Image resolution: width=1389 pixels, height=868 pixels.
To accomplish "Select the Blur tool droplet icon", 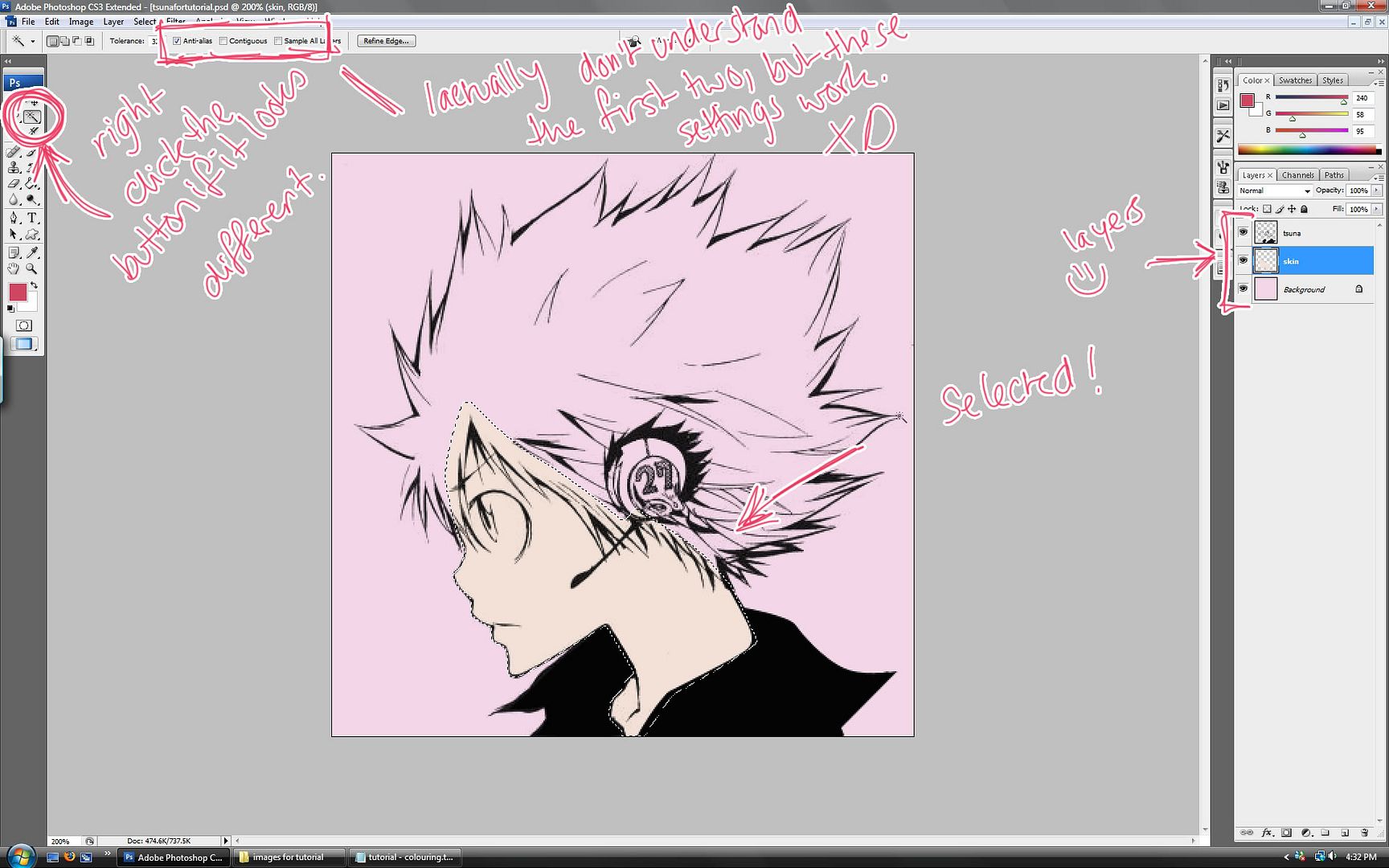I will pyautogui.click(x=13, y=199).
